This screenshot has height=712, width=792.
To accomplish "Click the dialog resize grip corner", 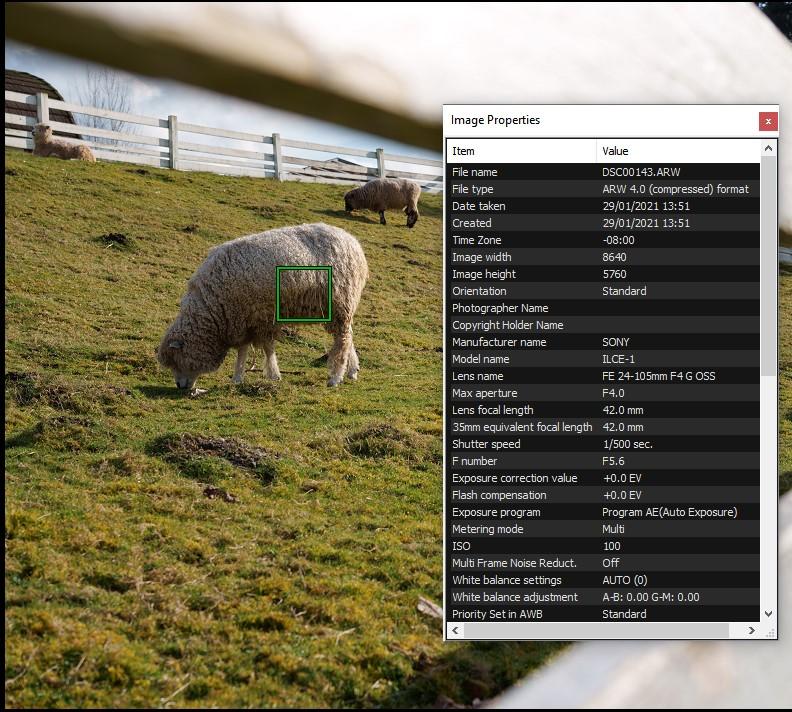I will click(x=770, y=632).
